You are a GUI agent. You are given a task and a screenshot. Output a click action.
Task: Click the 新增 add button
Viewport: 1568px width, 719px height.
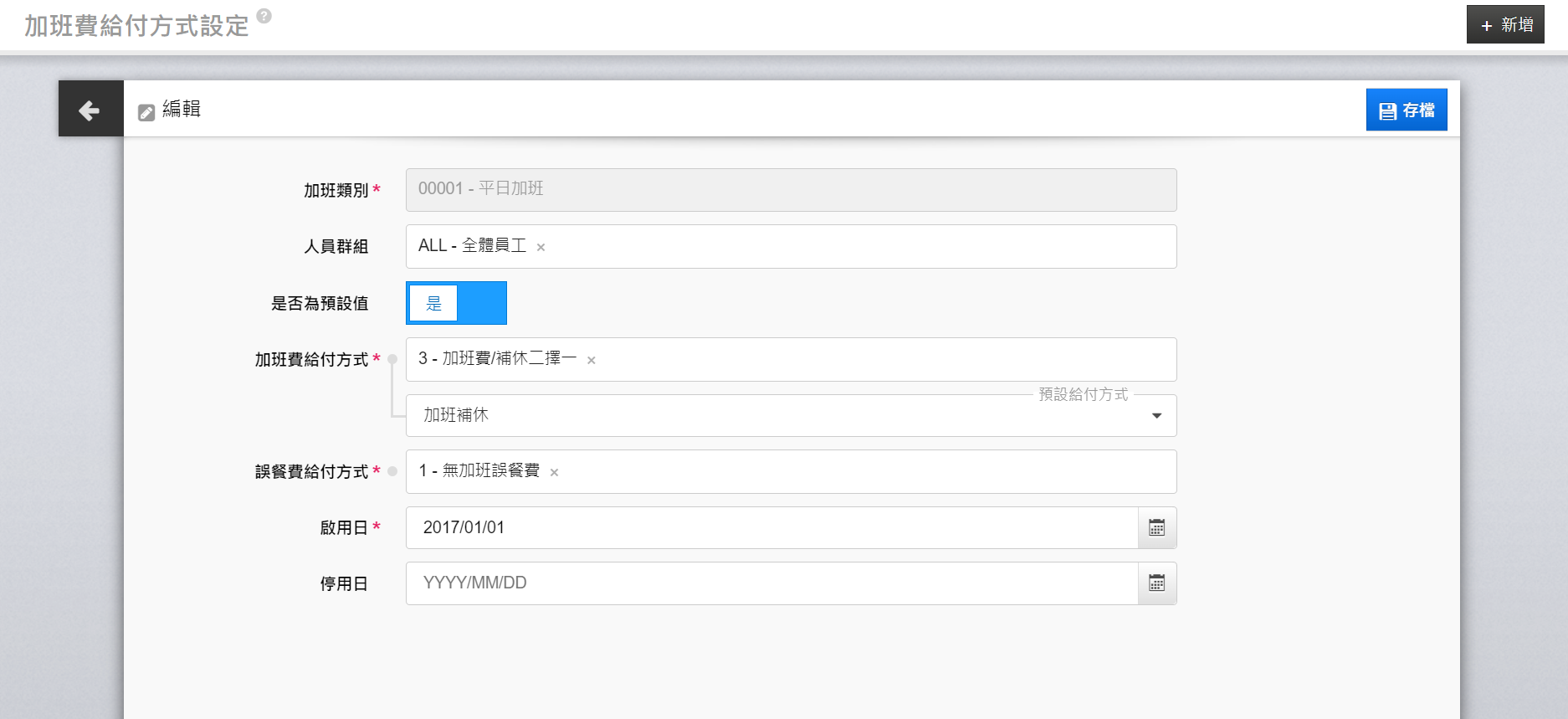point(1505,25)
